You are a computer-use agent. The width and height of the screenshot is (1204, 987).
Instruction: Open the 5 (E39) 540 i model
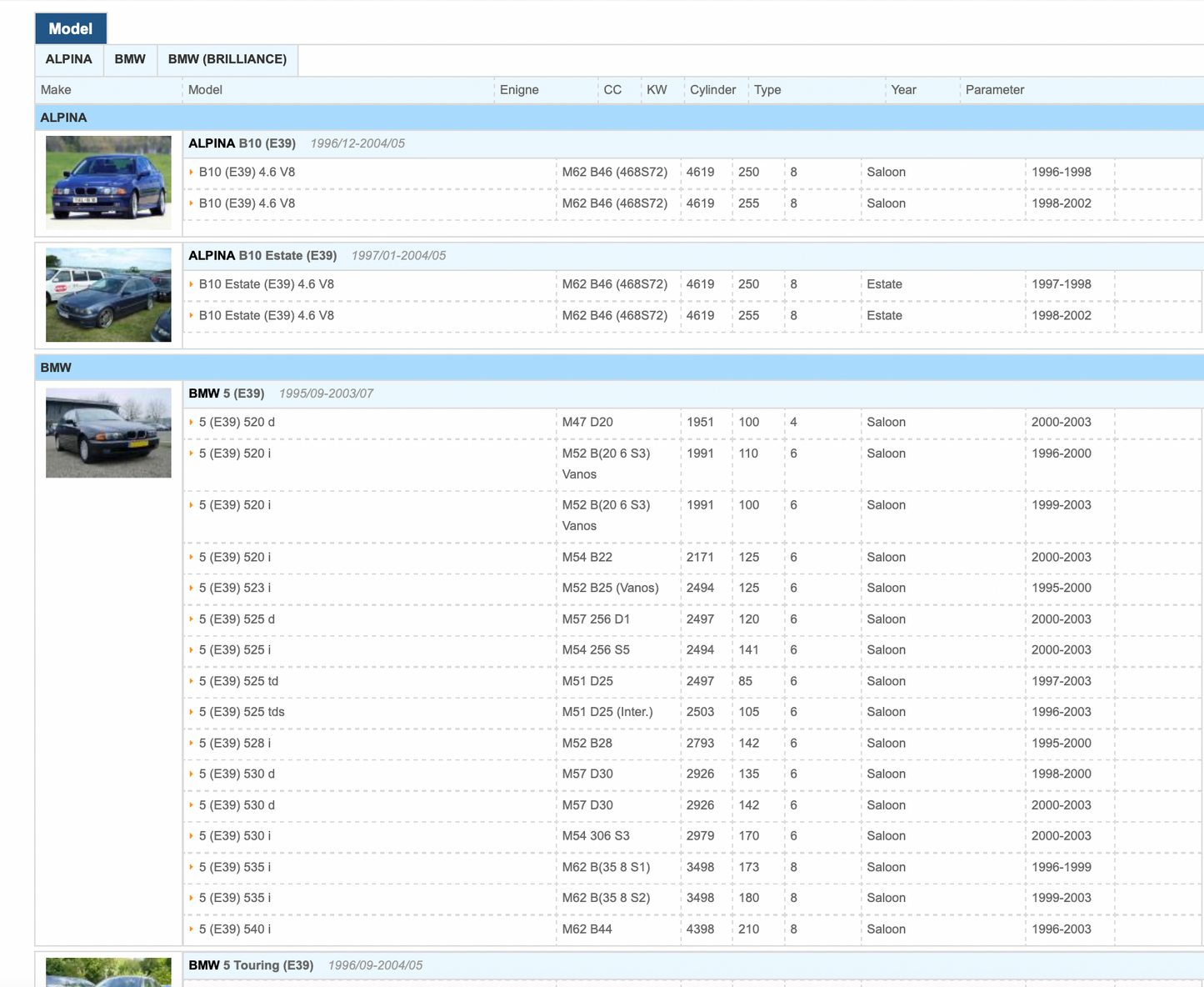pyautogui.click(x=235, y=929)
